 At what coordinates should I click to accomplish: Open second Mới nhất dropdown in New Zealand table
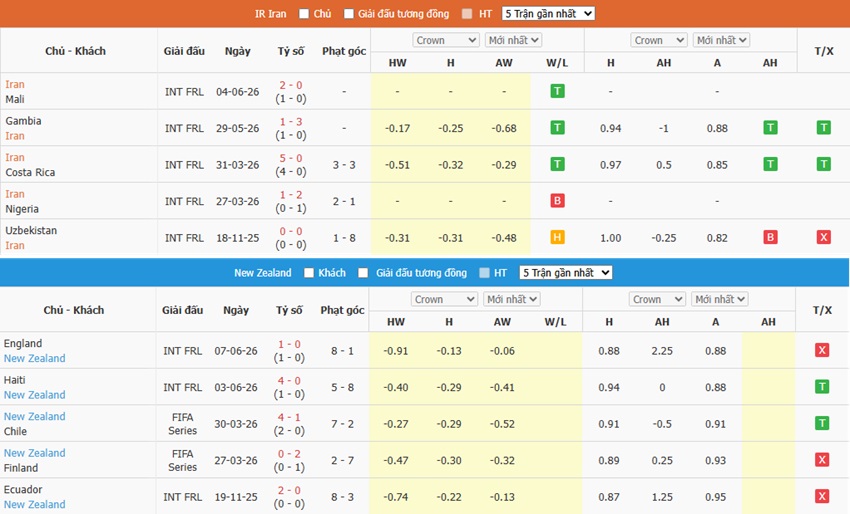[720, 299]
